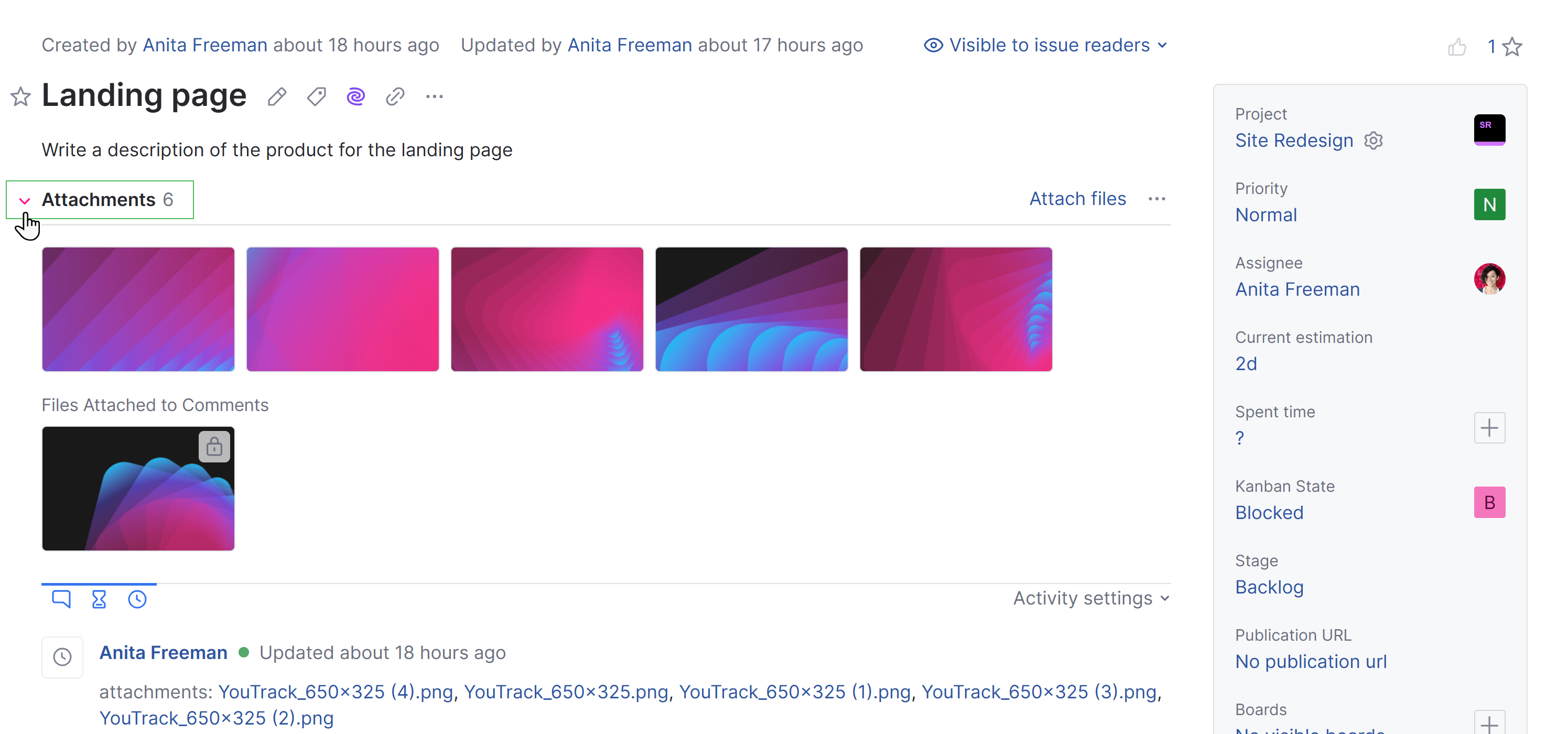
Task: Switch to the hourglass time tracking tab
Action: pos(99,599)
